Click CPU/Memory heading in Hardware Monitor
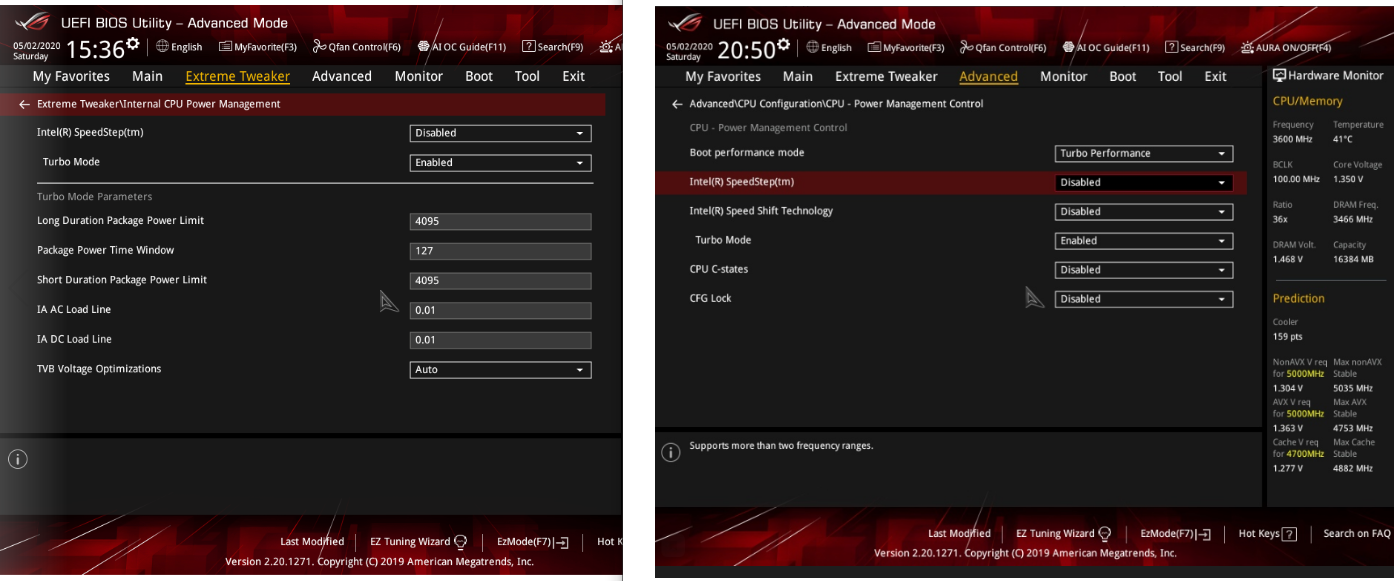This screenshot has width=1396, height=581. click(1307, 101)
